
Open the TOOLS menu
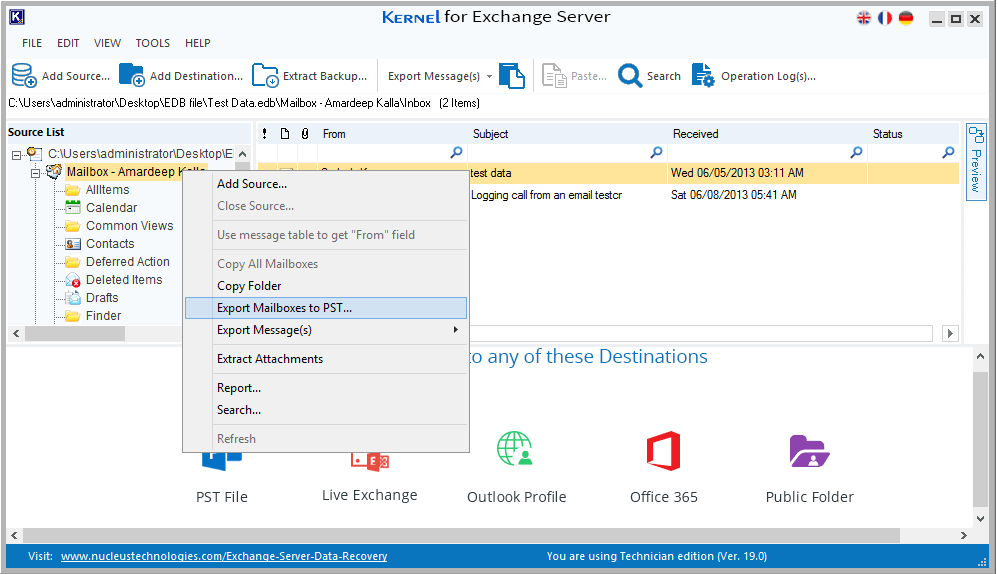tap(153, 43)
